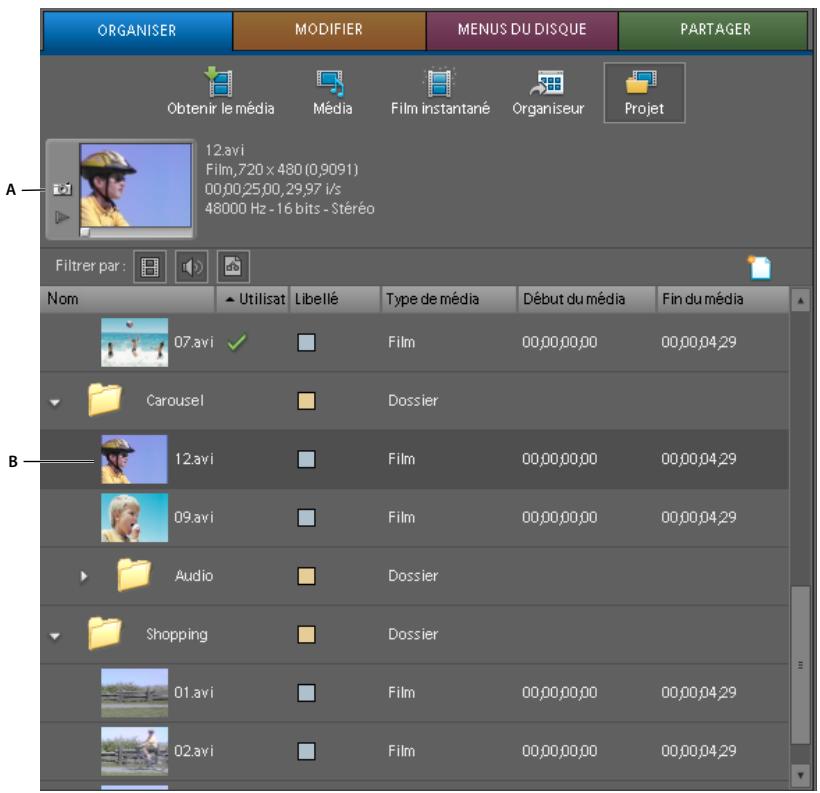Collapse the Shopping folder
The height and width of the screenshot is (793, 820).
[55, 636]
